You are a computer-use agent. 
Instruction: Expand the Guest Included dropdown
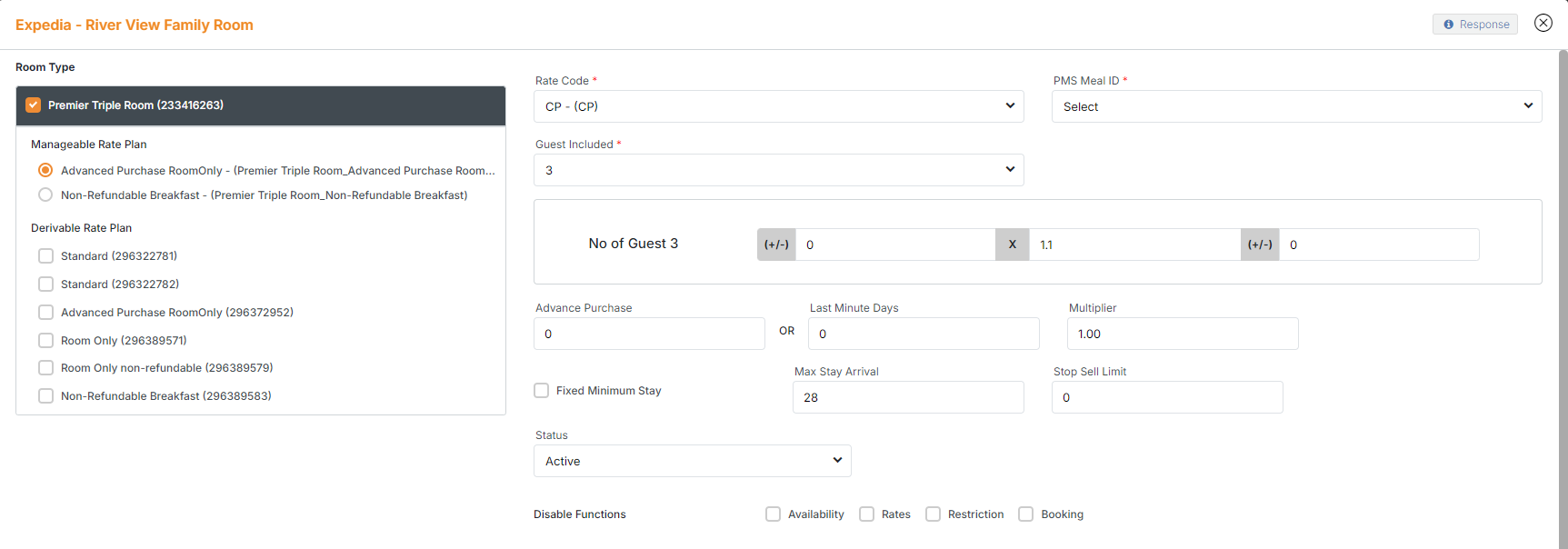pos(778,170)
